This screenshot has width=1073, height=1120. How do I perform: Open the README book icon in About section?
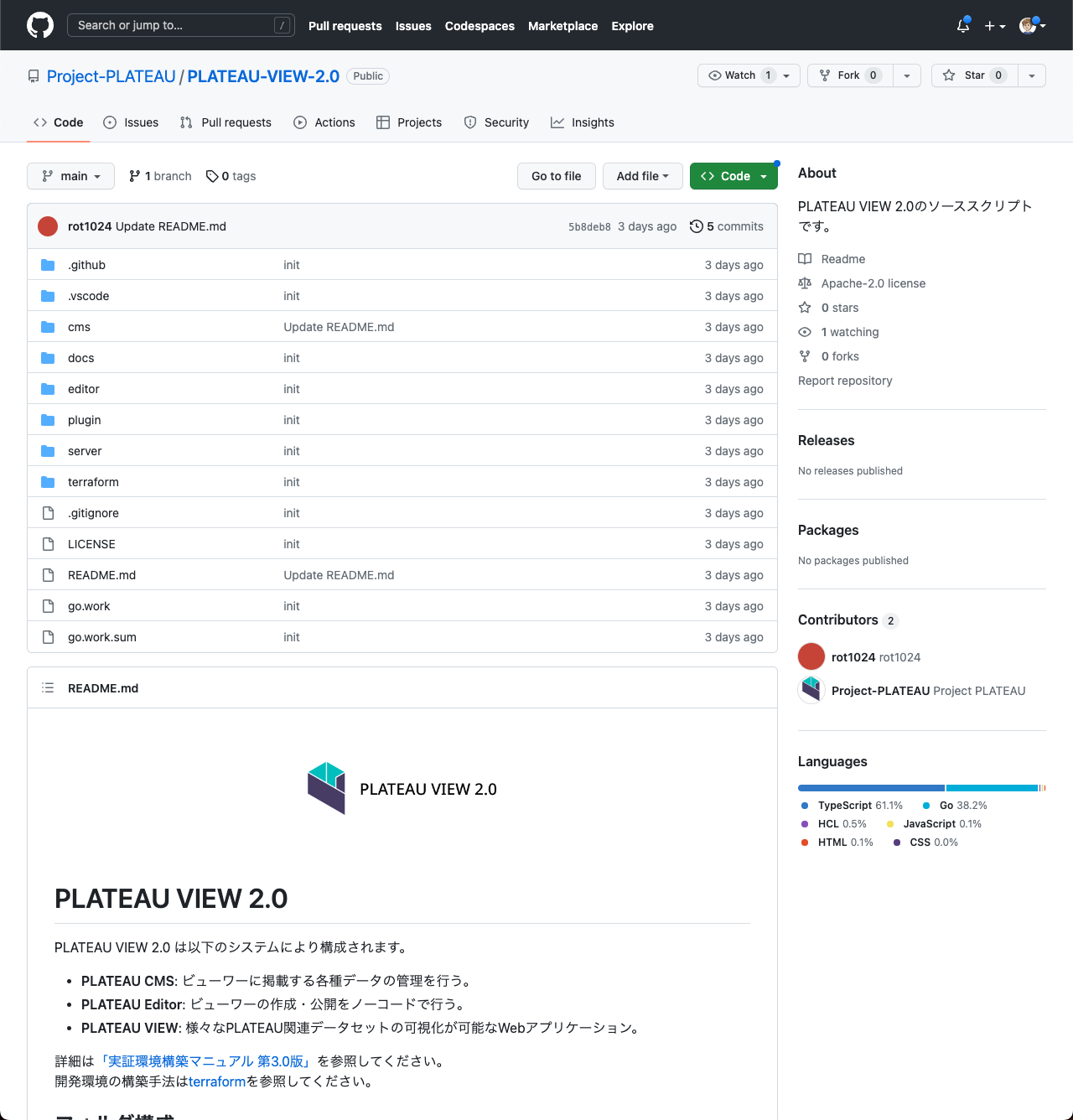click(x=806, y=259)
